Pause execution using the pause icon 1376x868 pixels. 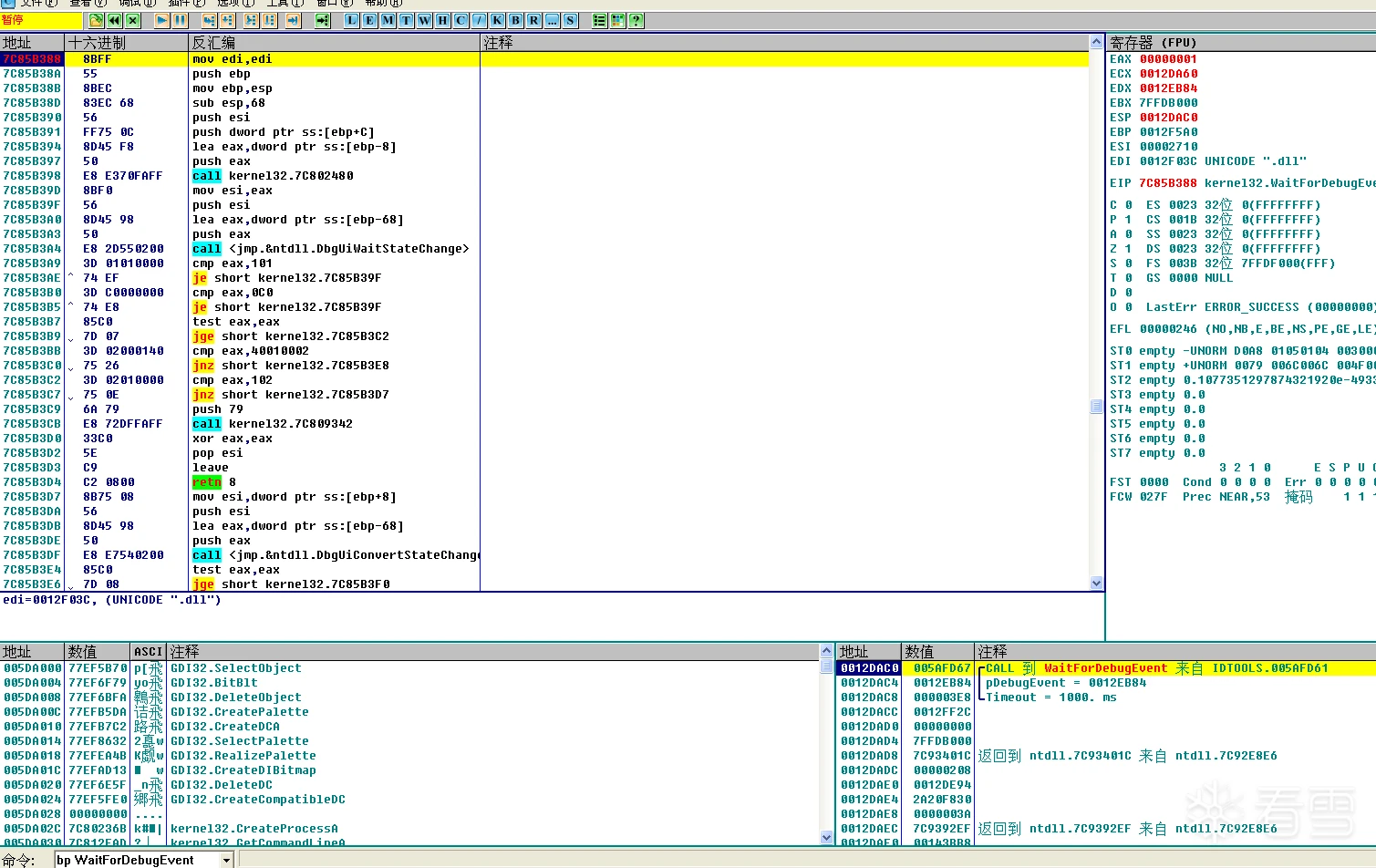click(180, 20)
